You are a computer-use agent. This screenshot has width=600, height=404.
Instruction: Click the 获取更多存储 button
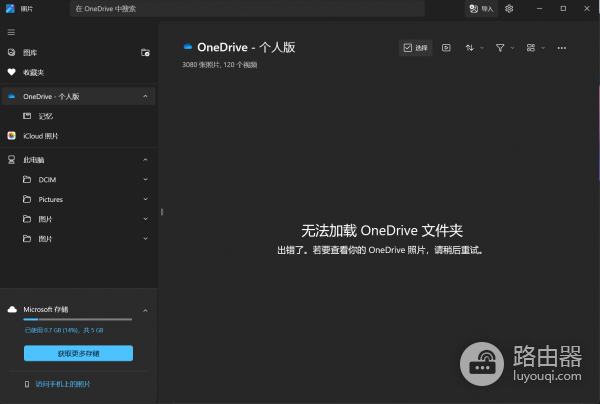coord(78,353)
